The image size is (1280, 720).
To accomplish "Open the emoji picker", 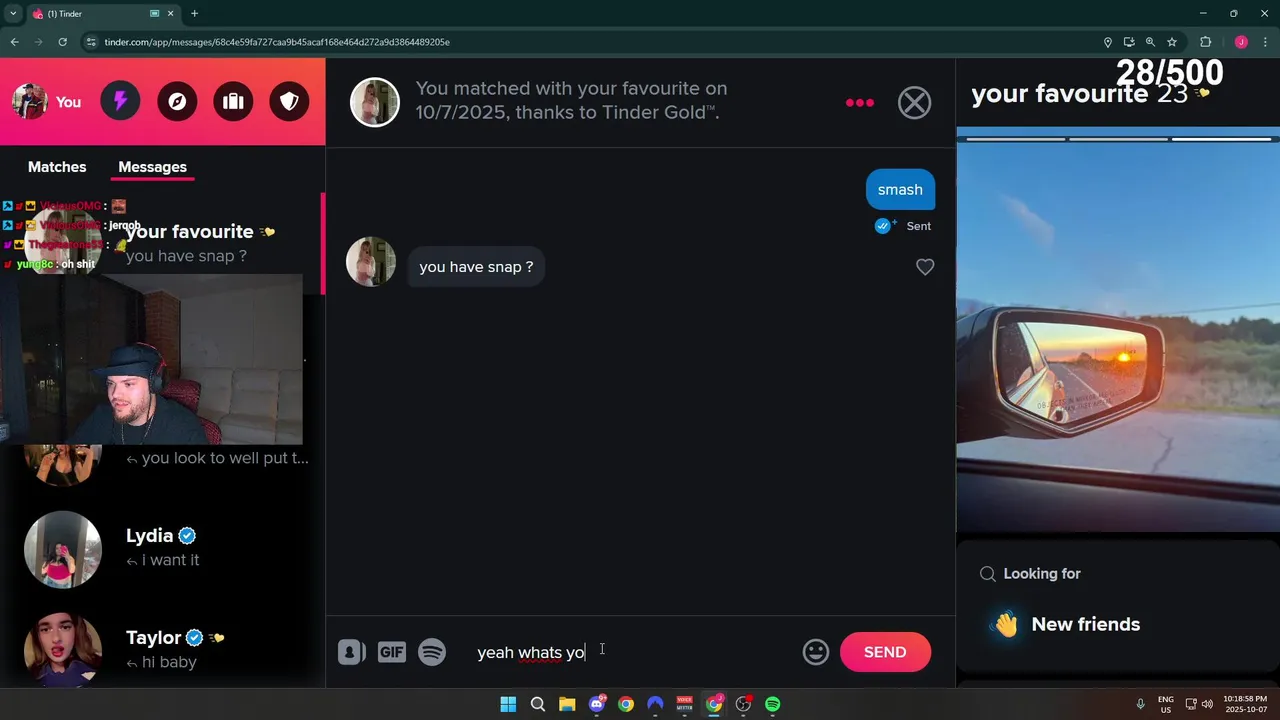I will click(x=816, y=652).
